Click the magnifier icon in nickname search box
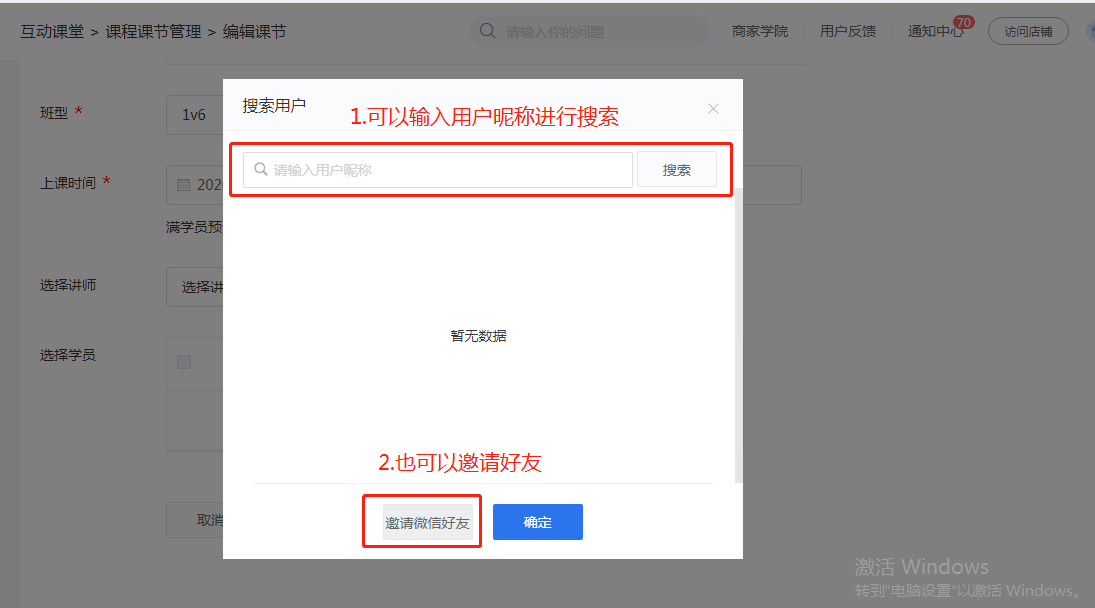Image resolution: width=1095 pixels, height=608 pixels. (260, 169)
